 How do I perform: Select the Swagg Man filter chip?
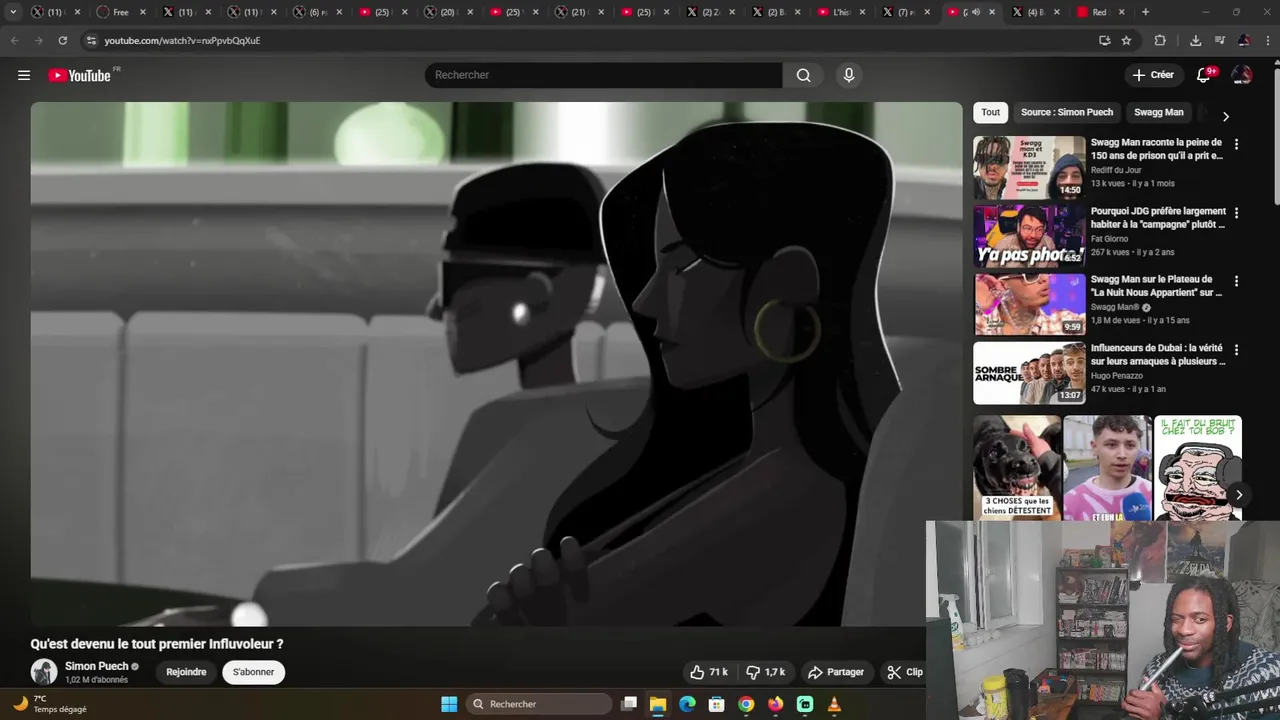(x=1158, y=112)
